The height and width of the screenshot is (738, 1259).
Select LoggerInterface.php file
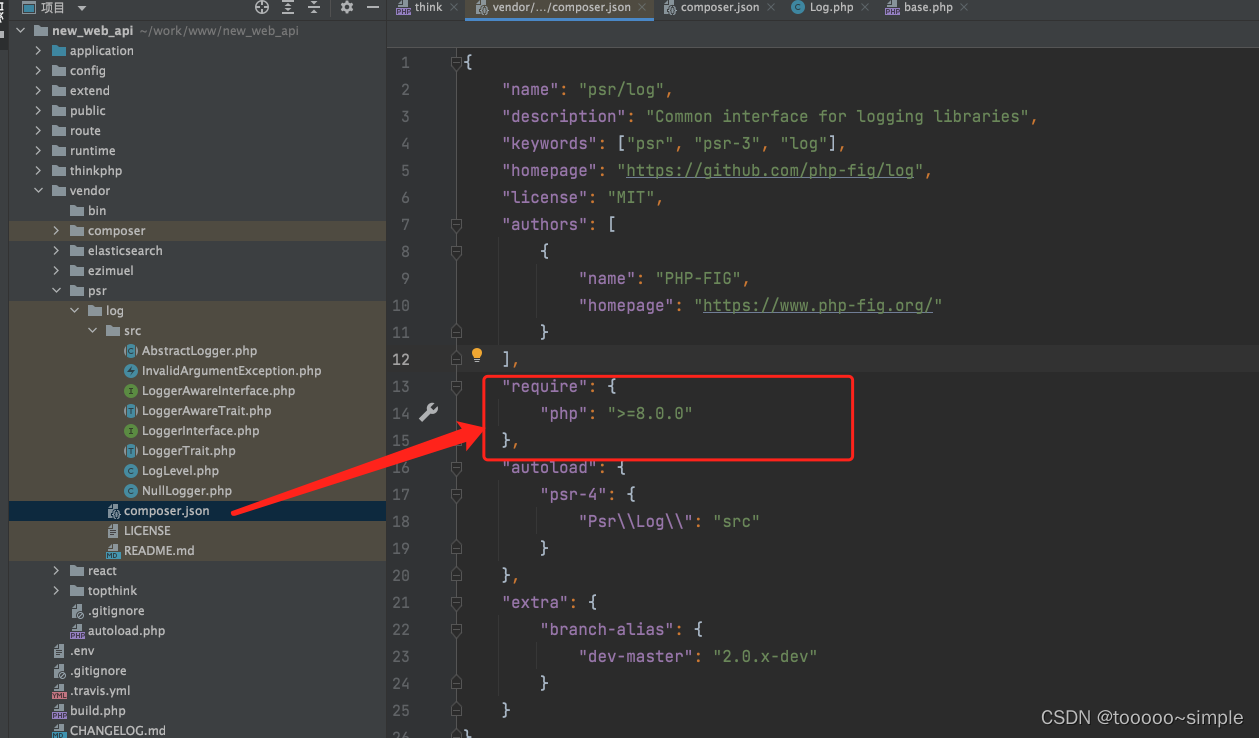pos(200,431)
